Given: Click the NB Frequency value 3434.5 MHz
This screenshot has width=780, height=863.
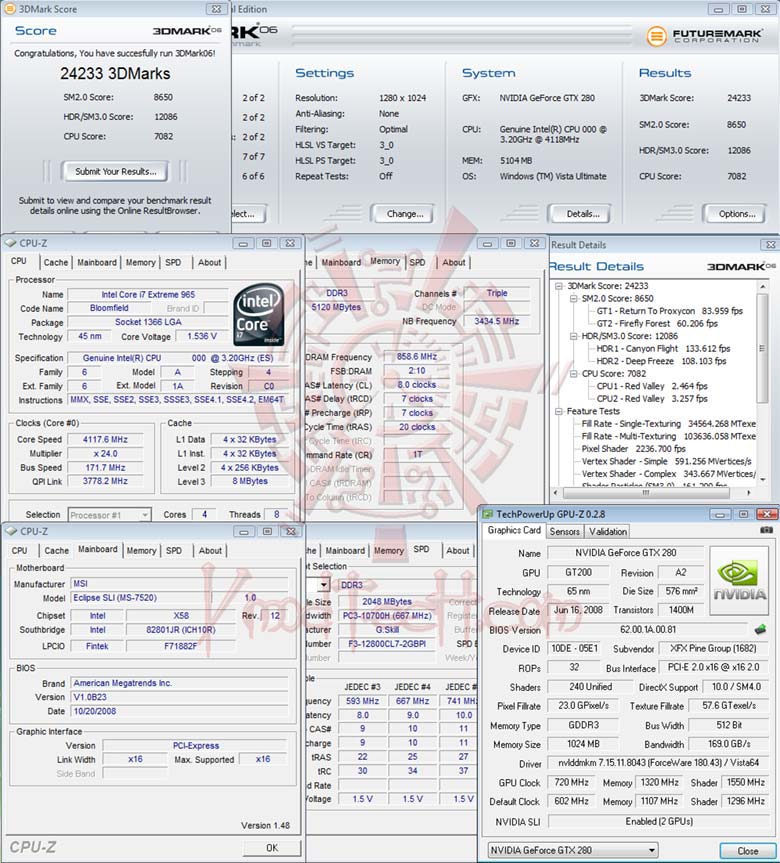Looking at the screenshot, I should [497, 321].
